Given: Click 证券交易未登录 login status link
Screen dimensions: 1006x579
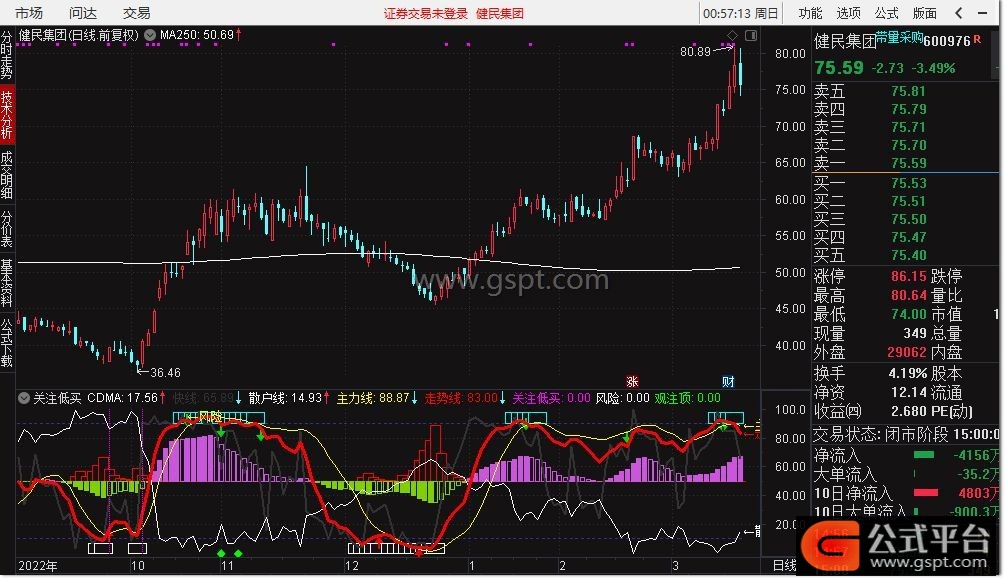Looking at the screenshot, I should 426,13.
